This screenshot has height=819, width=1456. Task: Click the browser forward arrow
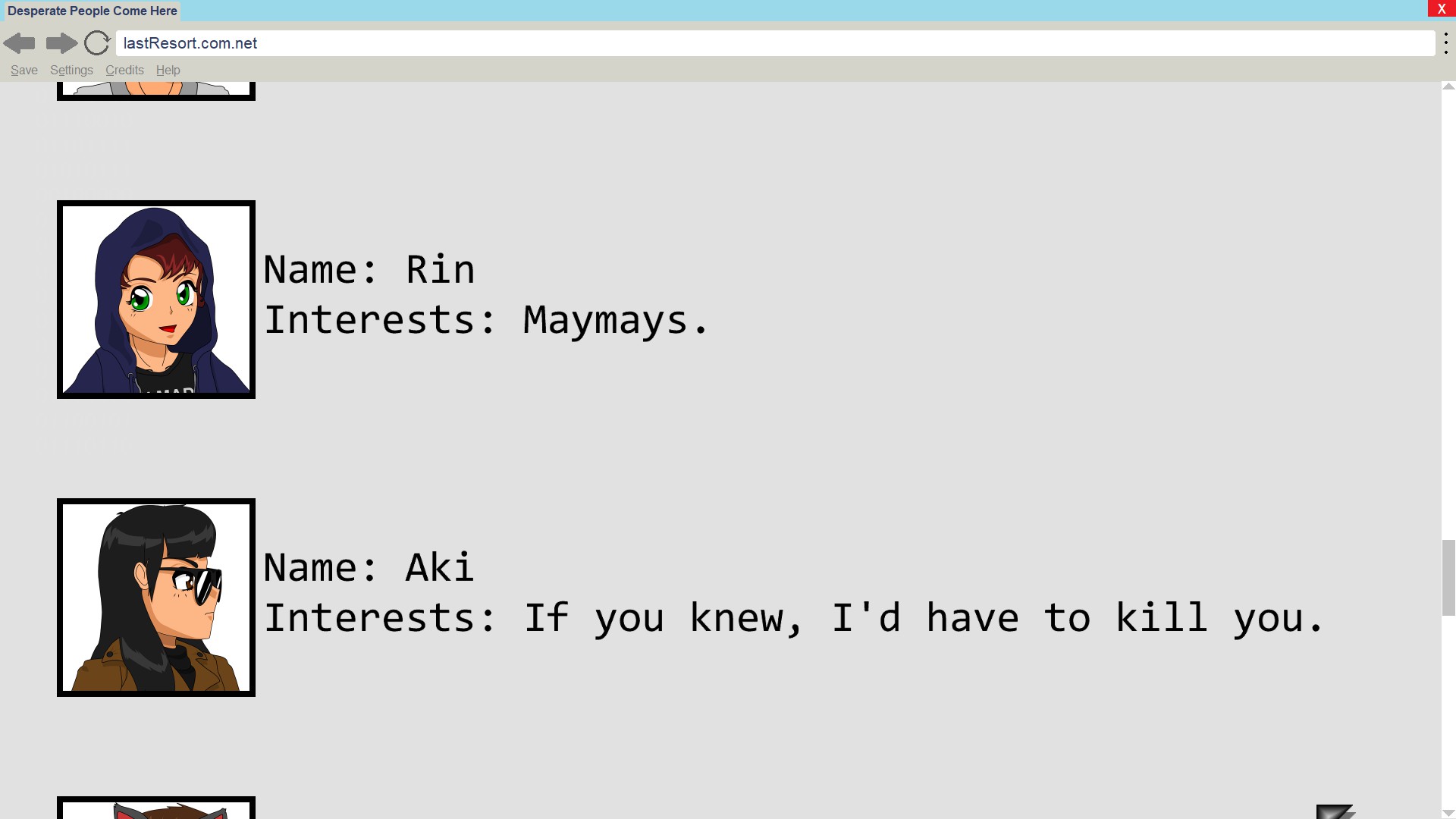pyautogui.click(x=61, y=43)
